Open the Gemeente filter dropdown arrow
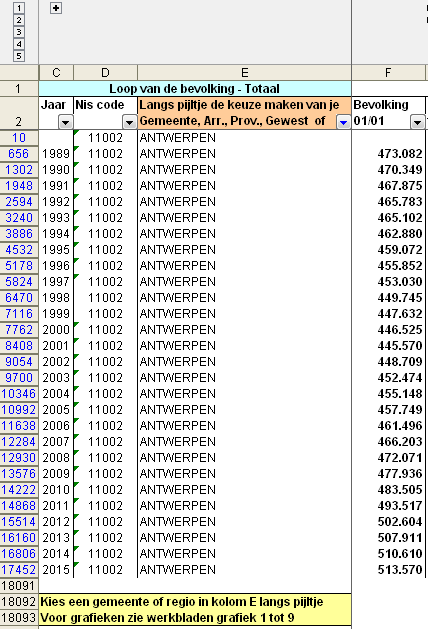This screenshot has height=629, width=428. click(343, 122)
